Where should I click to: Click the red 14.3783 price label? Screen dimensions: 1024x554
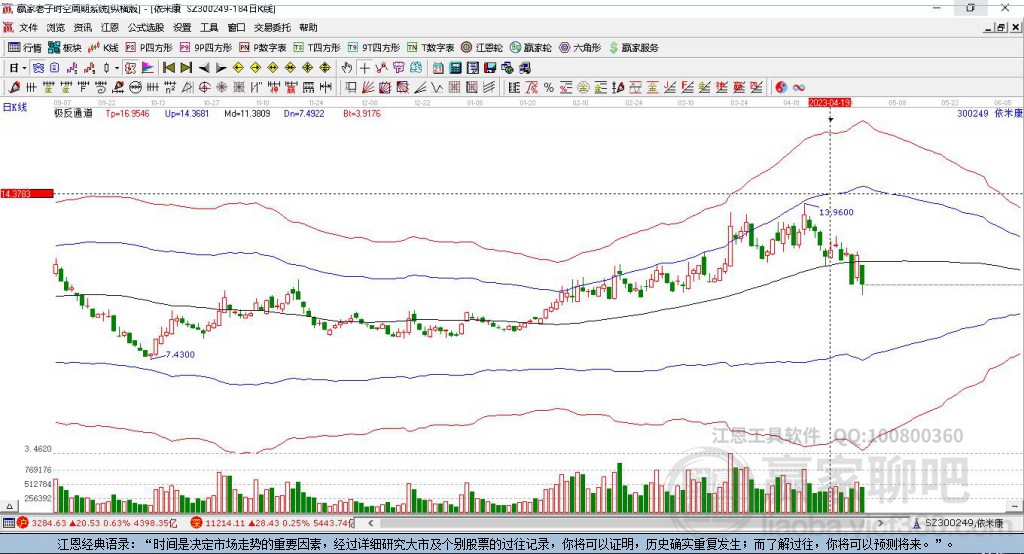click(27, 193)
